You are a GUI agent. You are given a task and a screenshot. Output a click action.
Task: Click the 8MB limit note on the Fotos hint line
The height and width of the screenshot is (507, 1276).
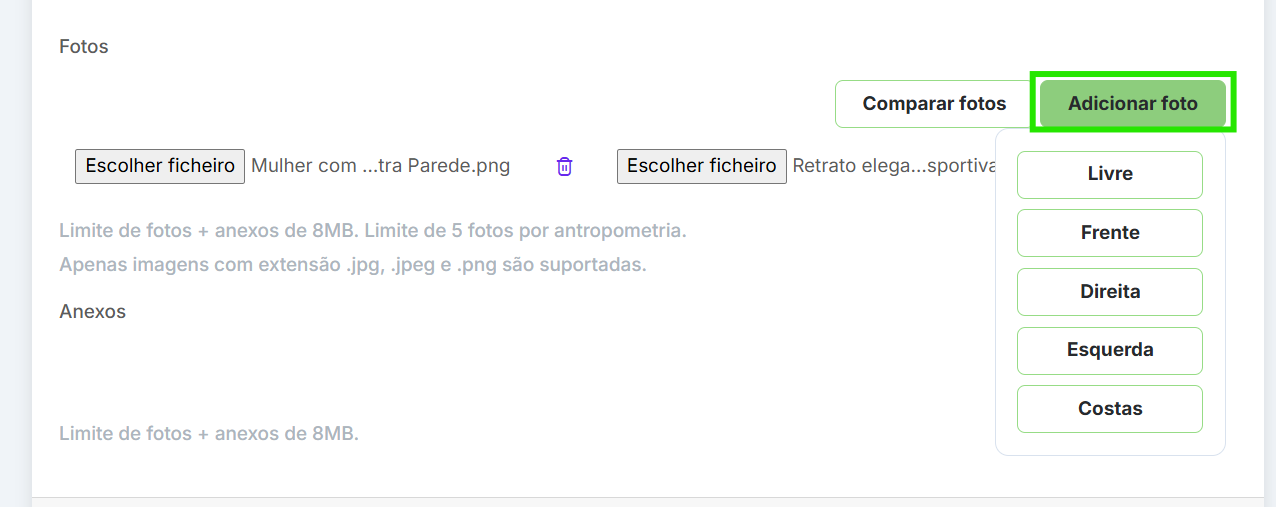tap(208, 232)
